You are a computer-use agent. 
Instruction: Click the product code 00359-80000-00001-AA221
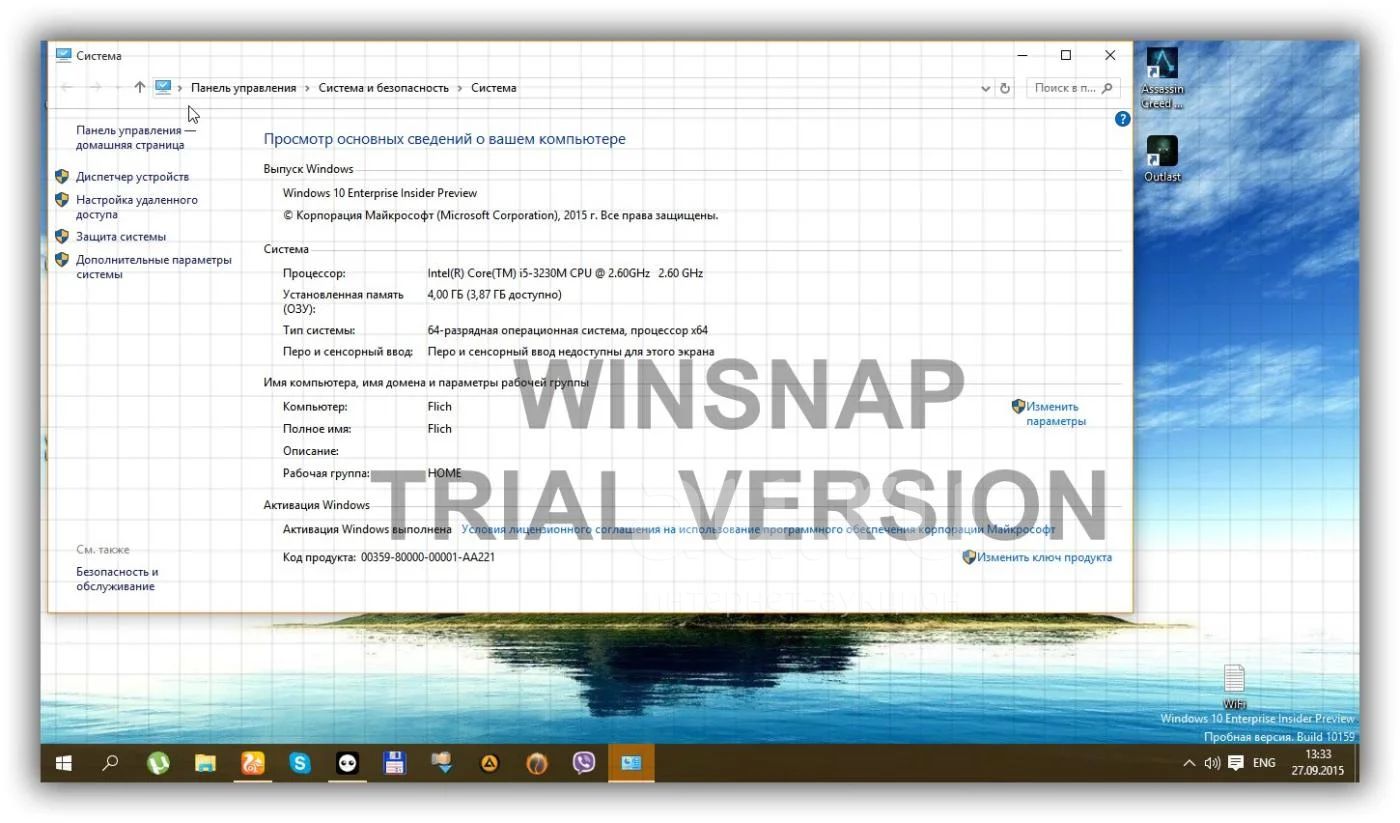pos(428,557)
